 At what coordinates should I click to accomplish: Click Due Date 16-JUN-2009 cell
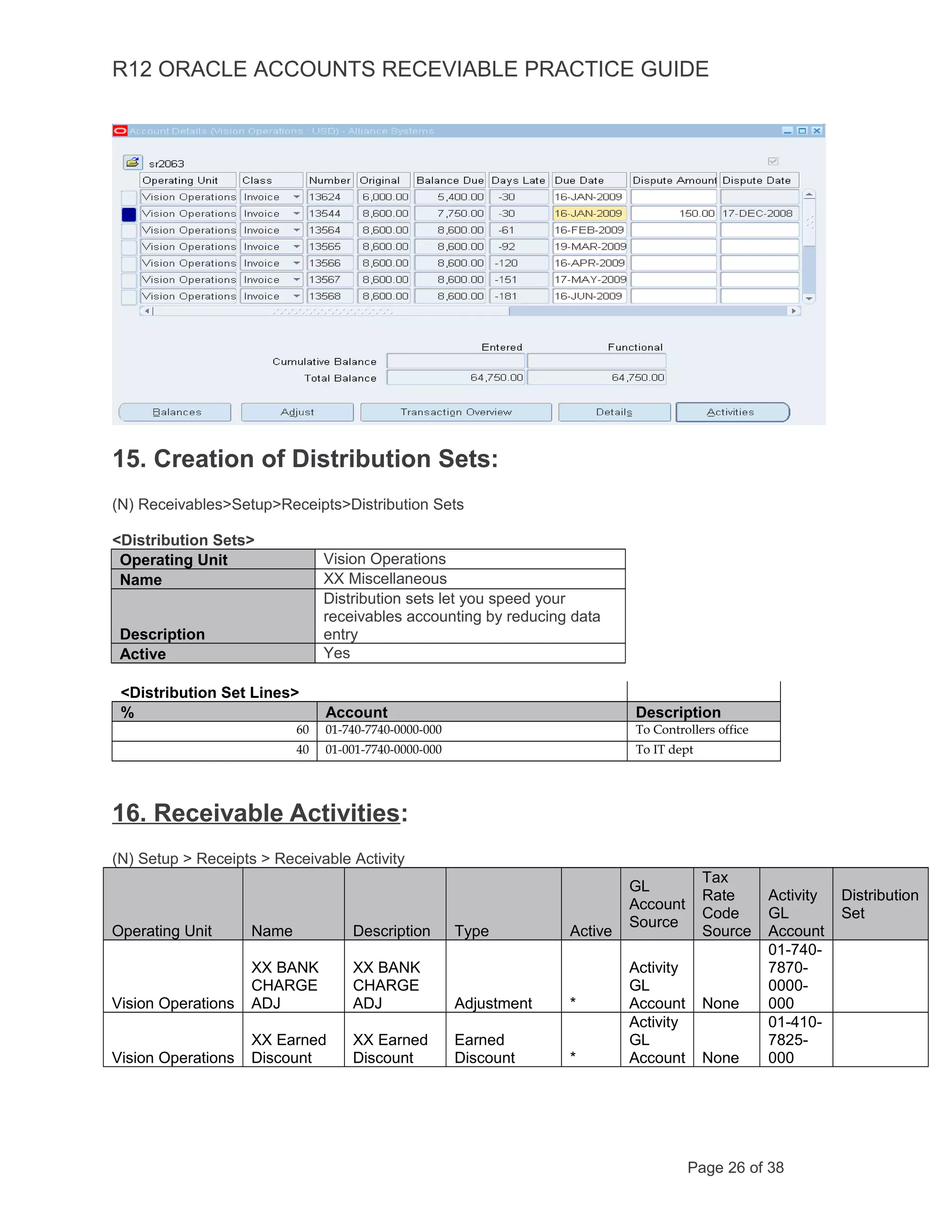click(589, 296)
